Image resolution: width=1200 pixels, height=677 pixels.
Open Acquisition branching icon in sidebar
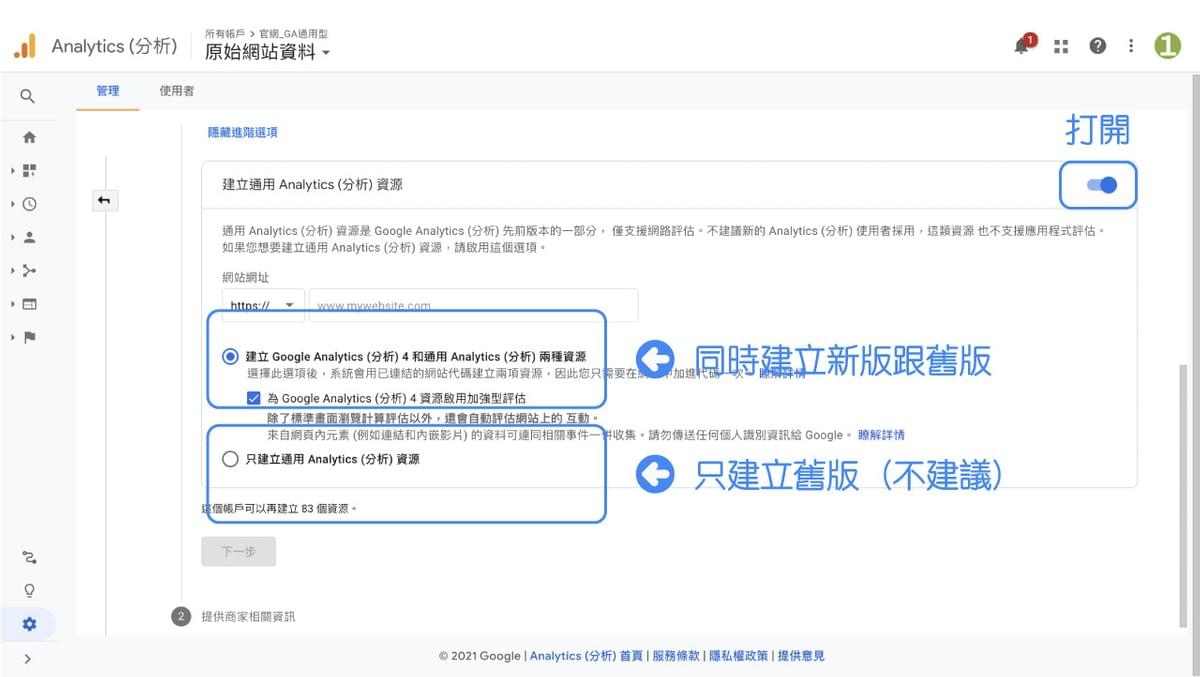29,270
